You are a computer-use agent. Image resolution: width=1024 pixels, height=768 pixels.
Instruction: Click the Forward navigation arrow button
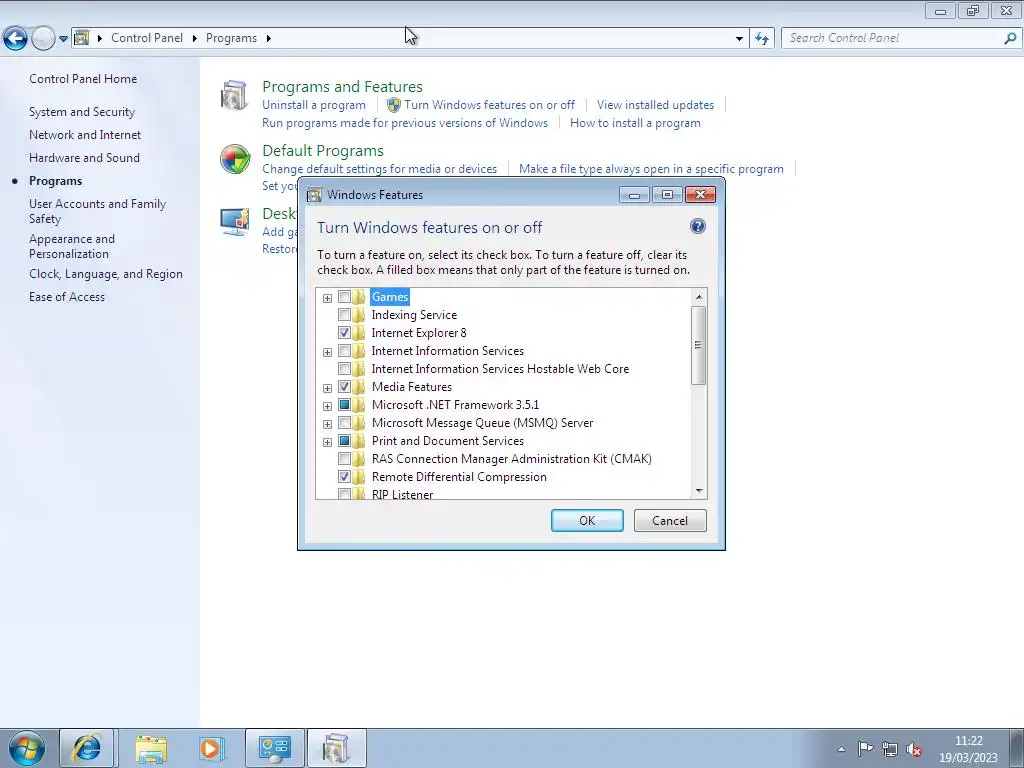43,39
